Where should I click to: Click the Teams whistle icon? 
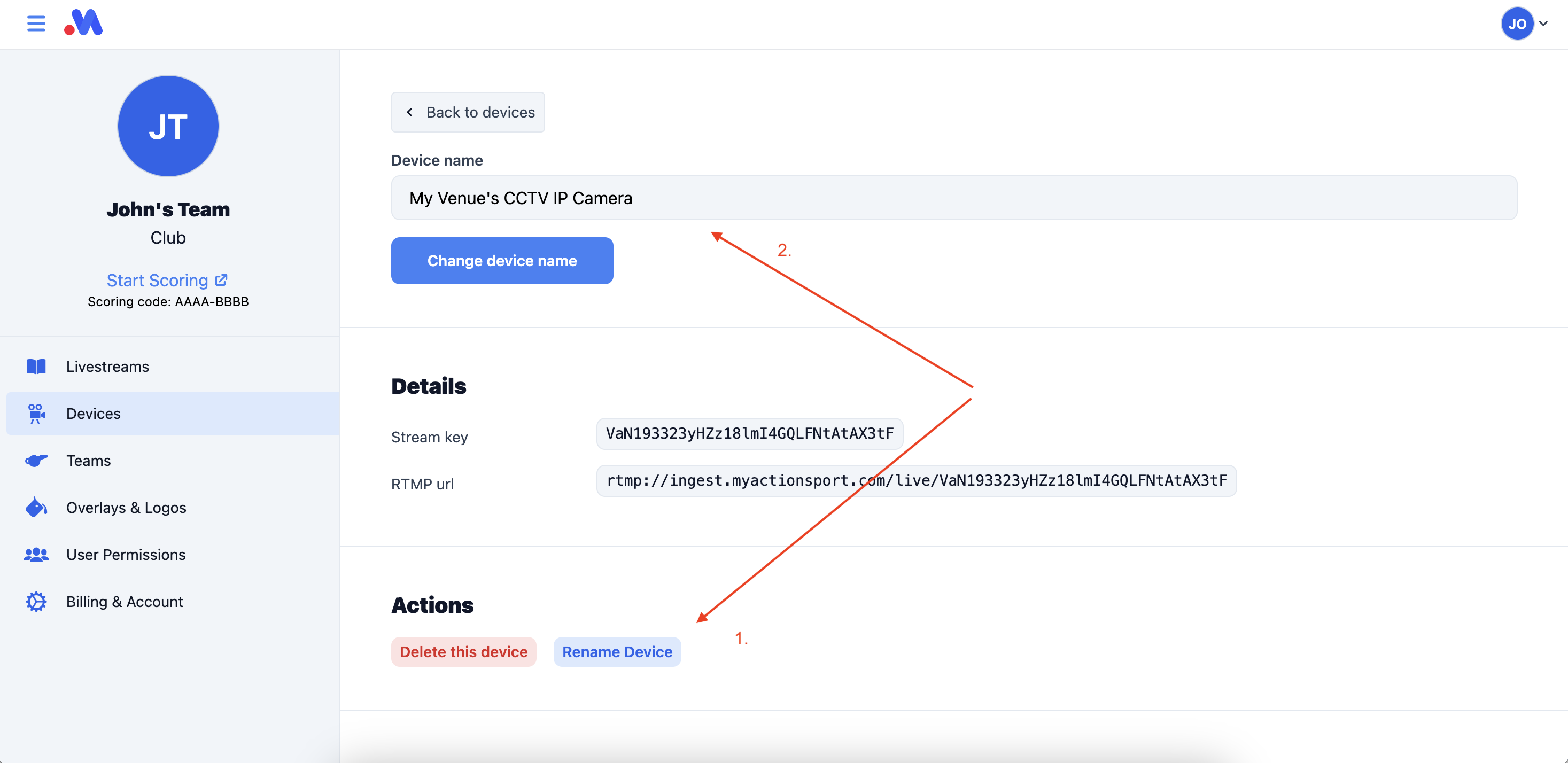tap(36, 461)
